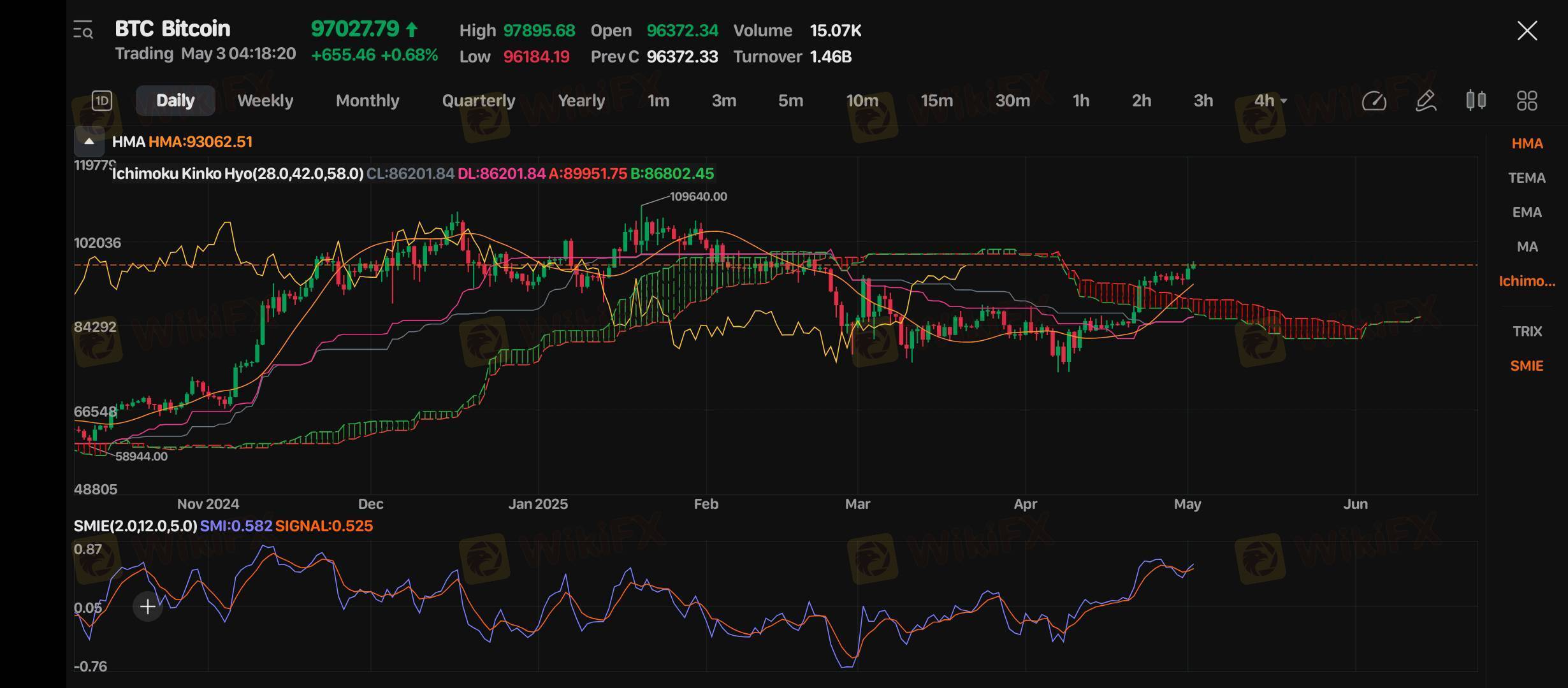Toggle the Ichimoku indicator overlay

[1527, 281]
